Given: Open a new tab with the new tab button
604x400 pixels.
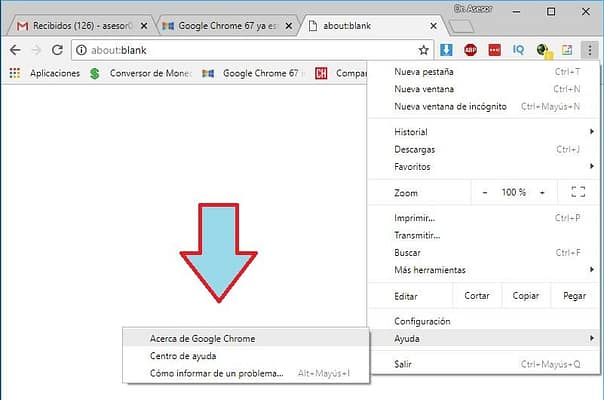Looking at the screenshot, I should click(x=461, y=26).
